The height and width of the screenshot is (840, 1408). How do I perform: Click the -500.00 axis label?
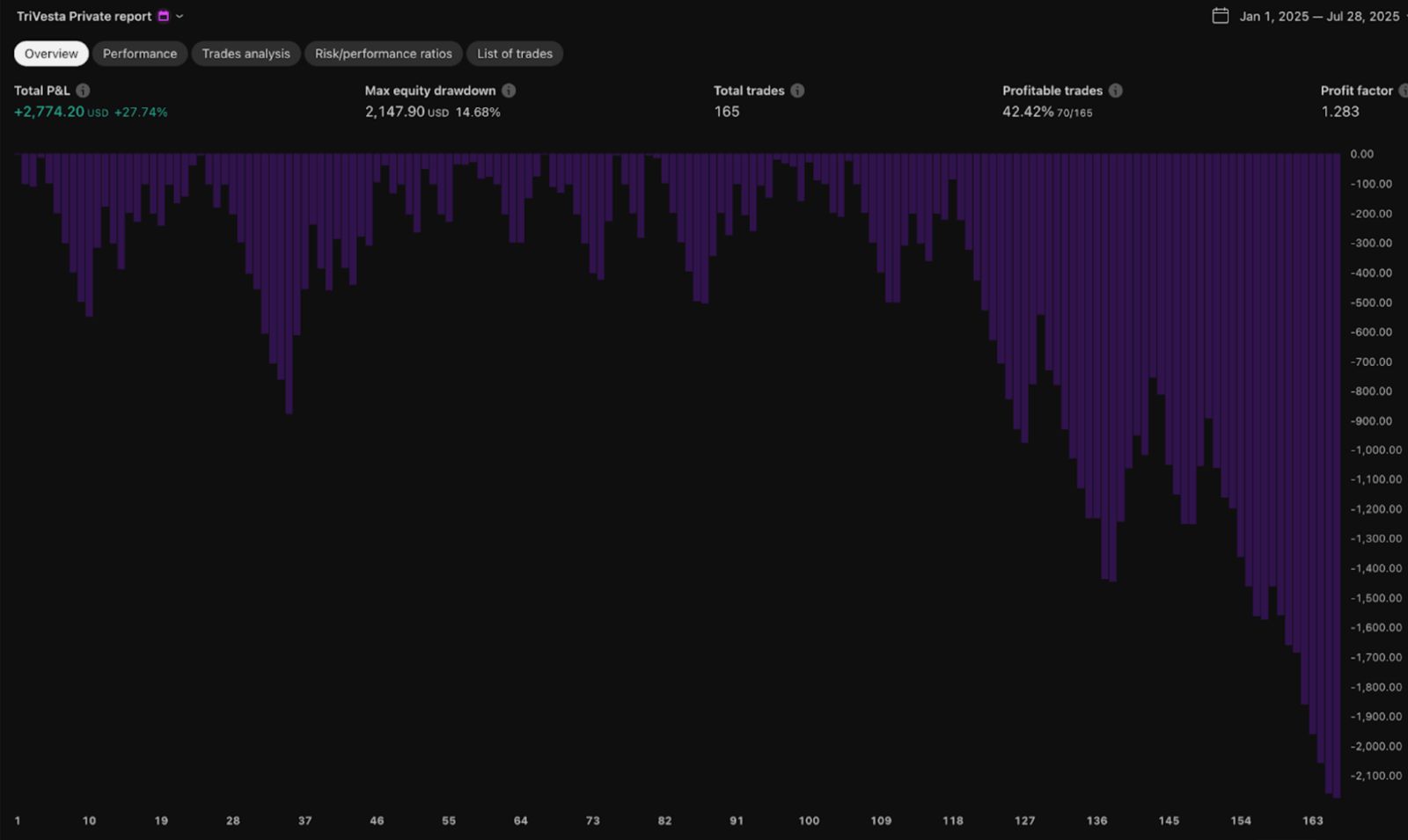[x=1372, y=303]
